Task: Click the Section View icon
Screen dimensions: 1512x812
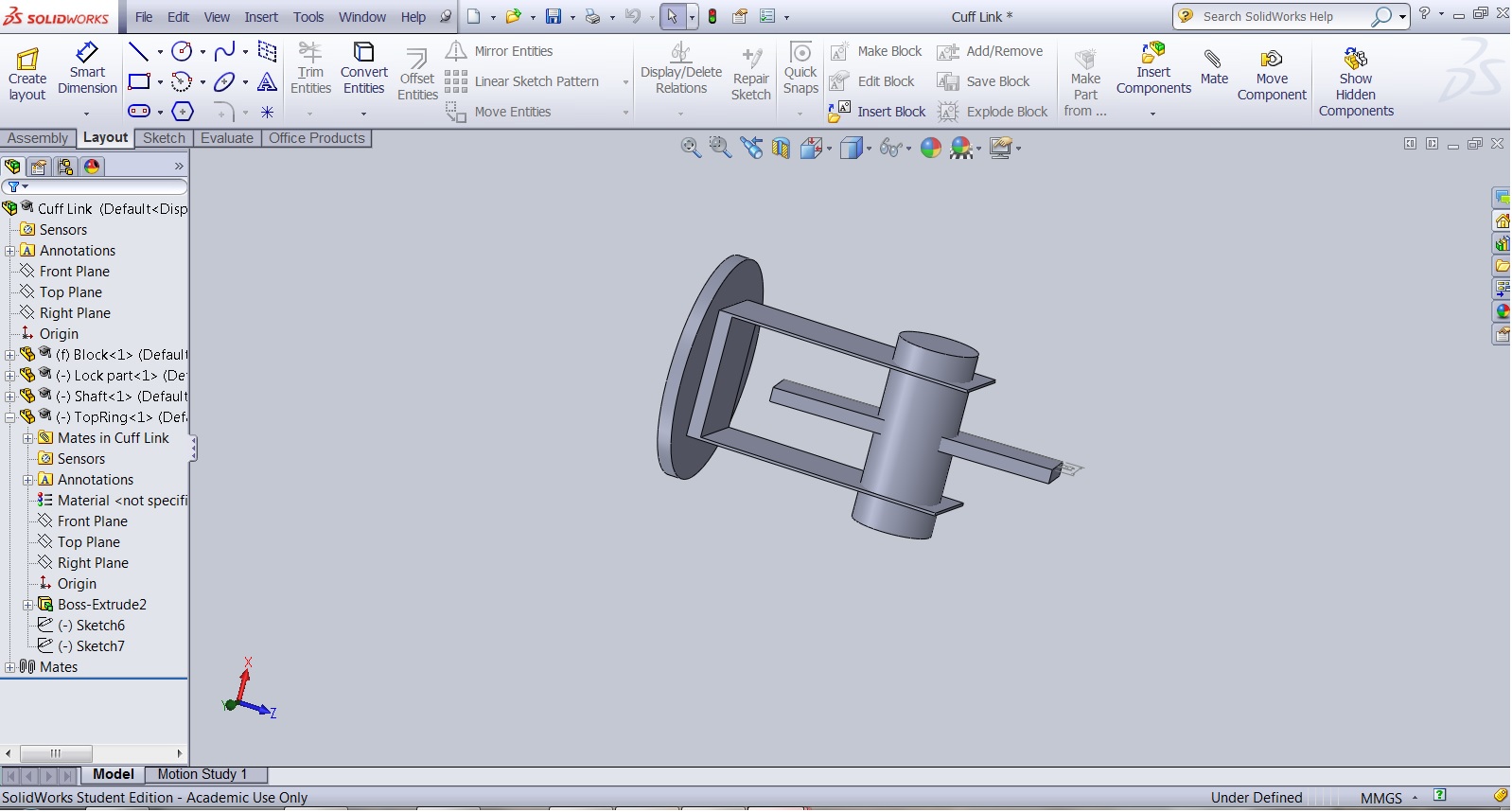Action: coord(781,148)
